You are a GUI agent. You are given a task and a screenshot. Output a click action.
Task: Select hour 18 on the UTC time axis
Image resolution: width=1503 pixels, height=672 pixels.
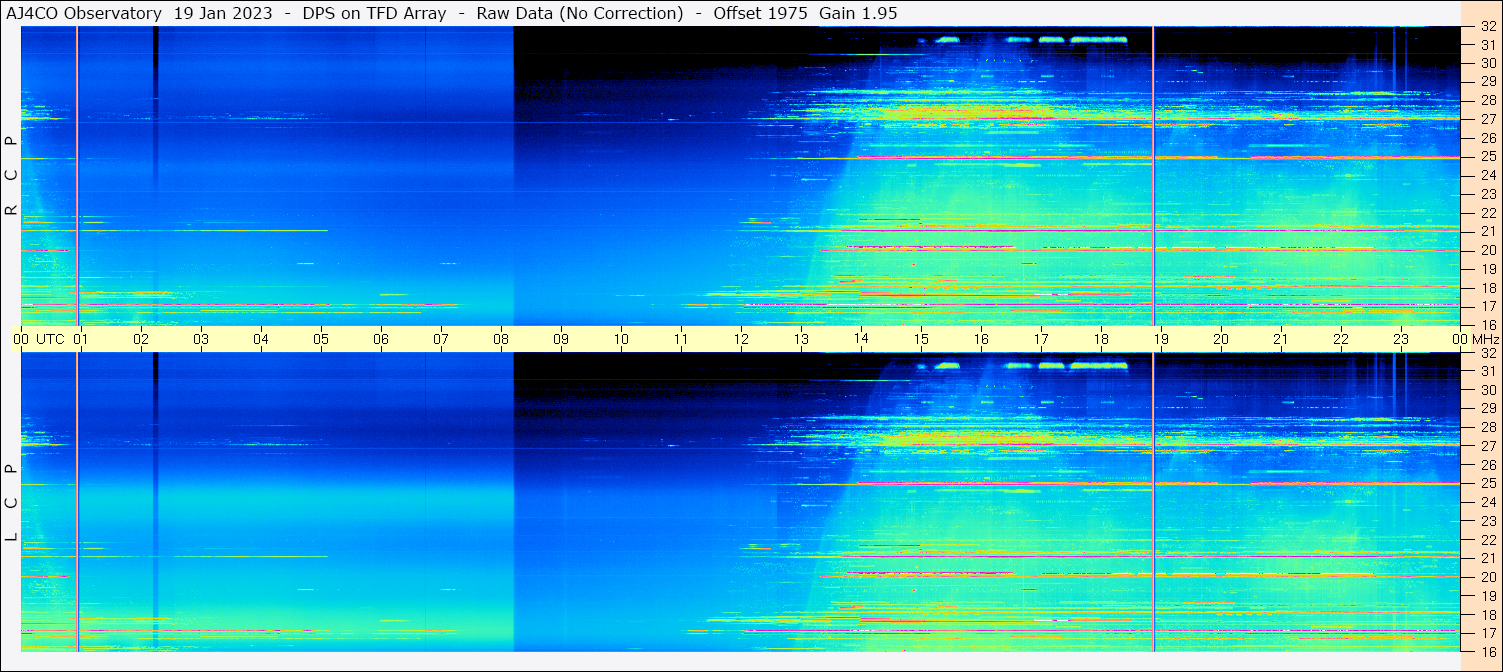tap(1101, 339)
